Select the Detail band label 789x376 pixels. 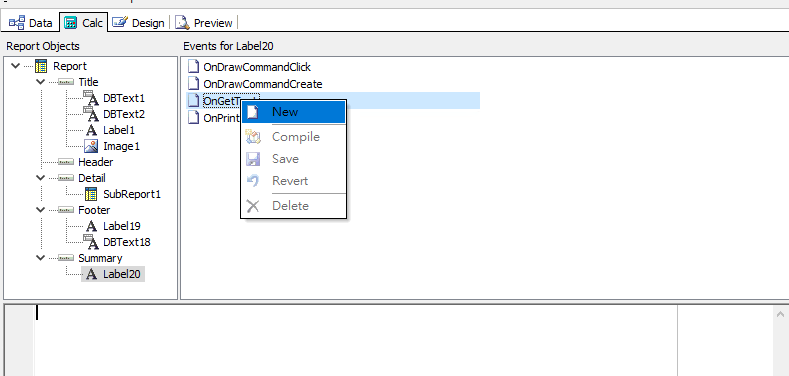pyautogui.click(x=92, y=178)
